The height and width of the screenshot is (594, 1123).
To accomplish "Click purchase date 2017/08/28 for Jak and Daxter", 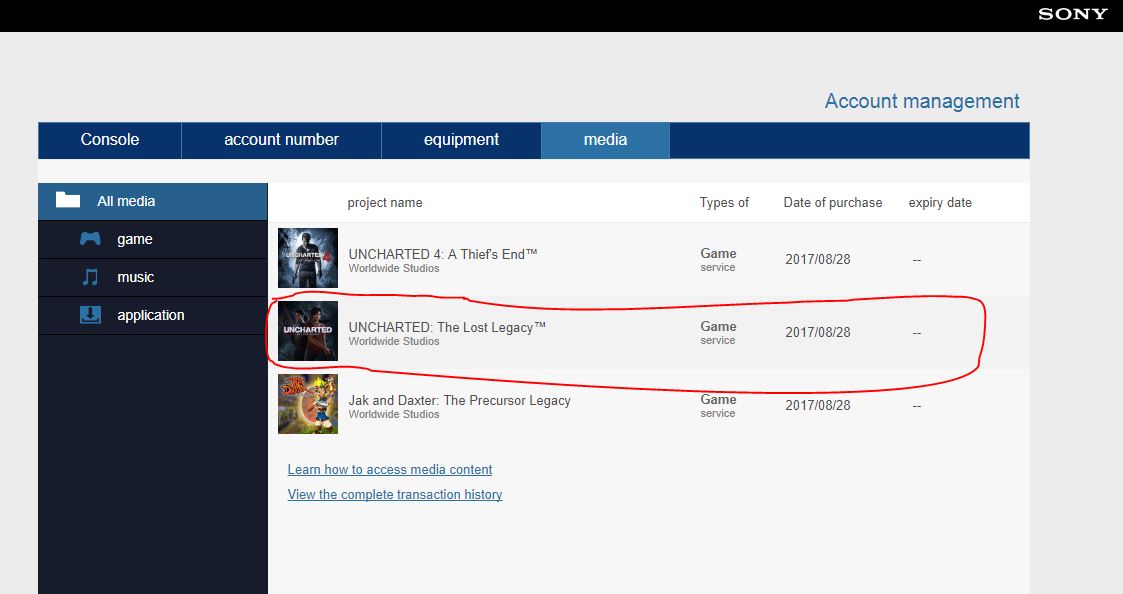I will point(818,406).
